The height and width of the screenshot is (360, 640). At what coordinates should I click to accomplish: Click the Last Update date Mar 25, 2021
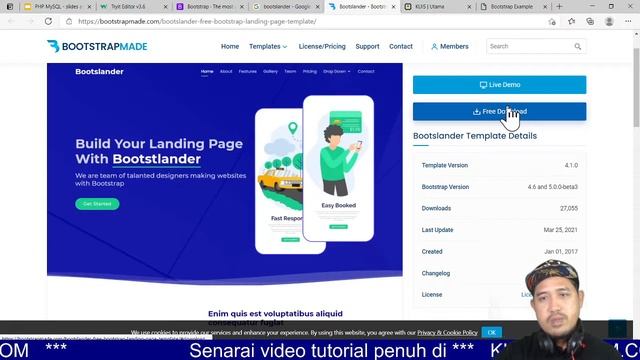[560, 230]
